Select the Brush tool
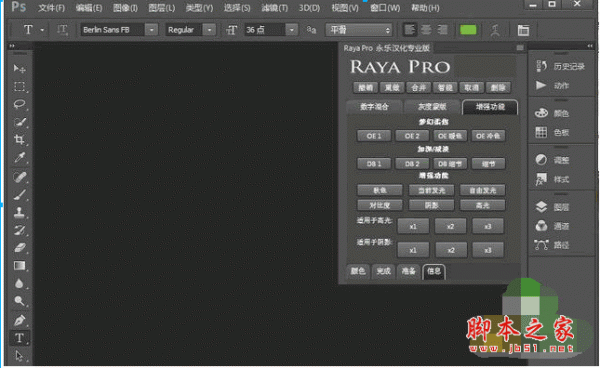 click(19, 195)
